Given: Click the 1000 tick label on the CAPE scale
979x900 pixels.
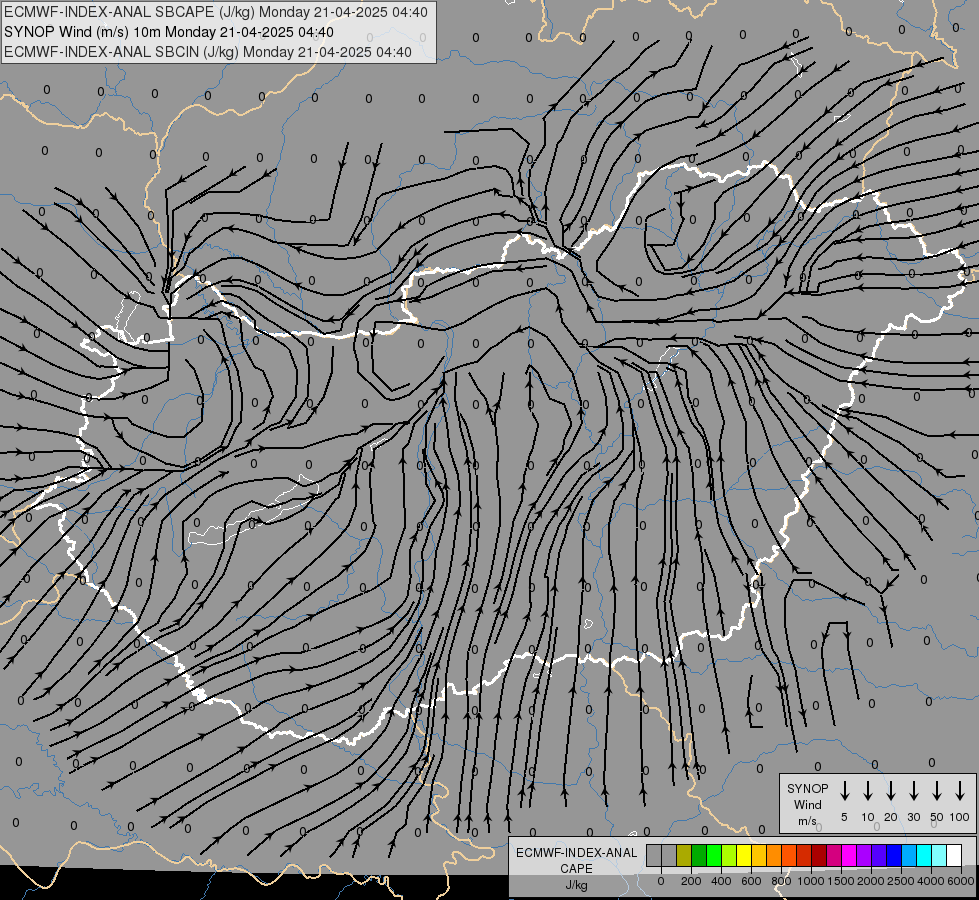Looking at the screenshot, I should pos(811,881).
